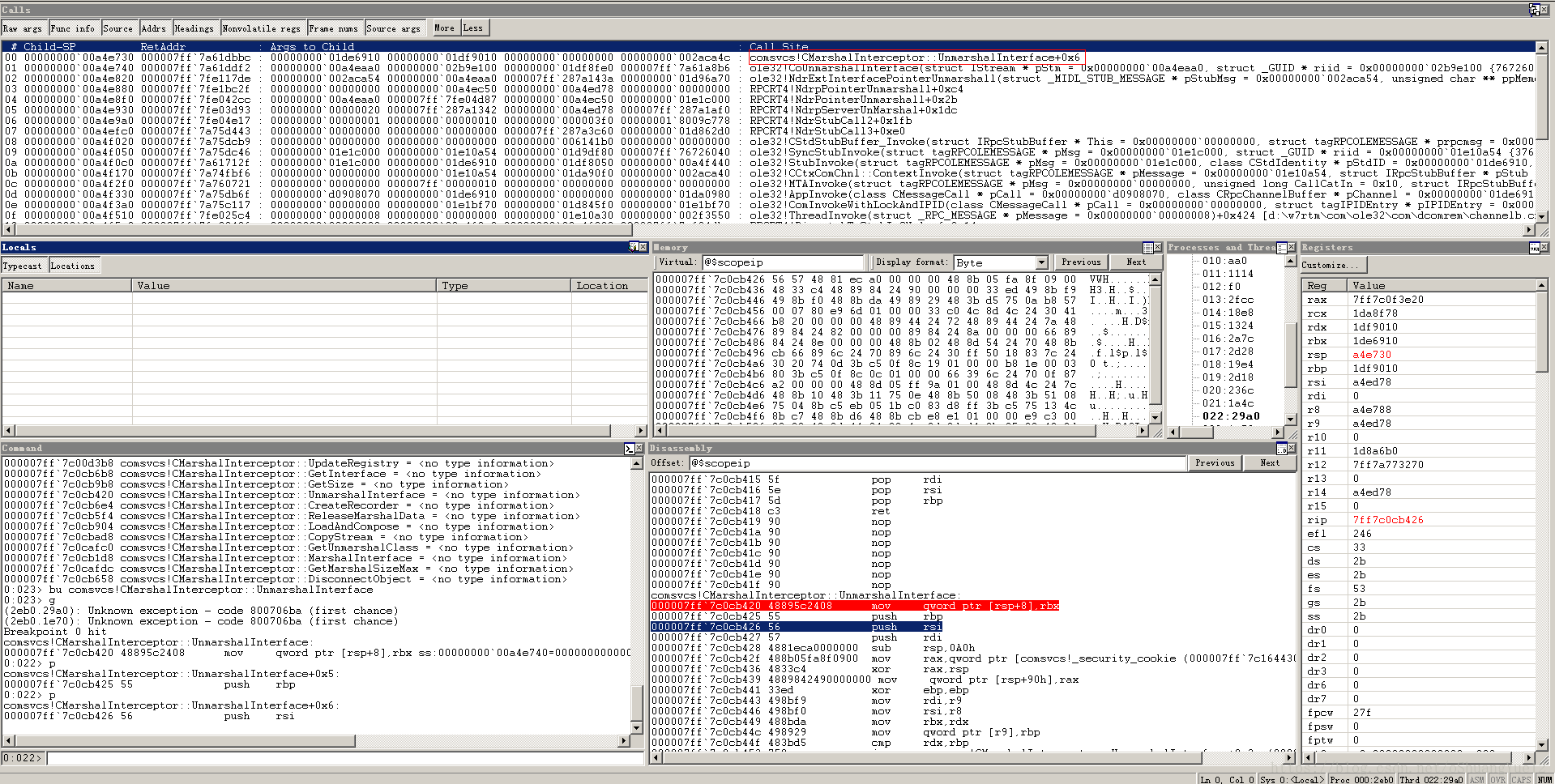Toggle Source args in Calls toolbar

coord(394,28)
